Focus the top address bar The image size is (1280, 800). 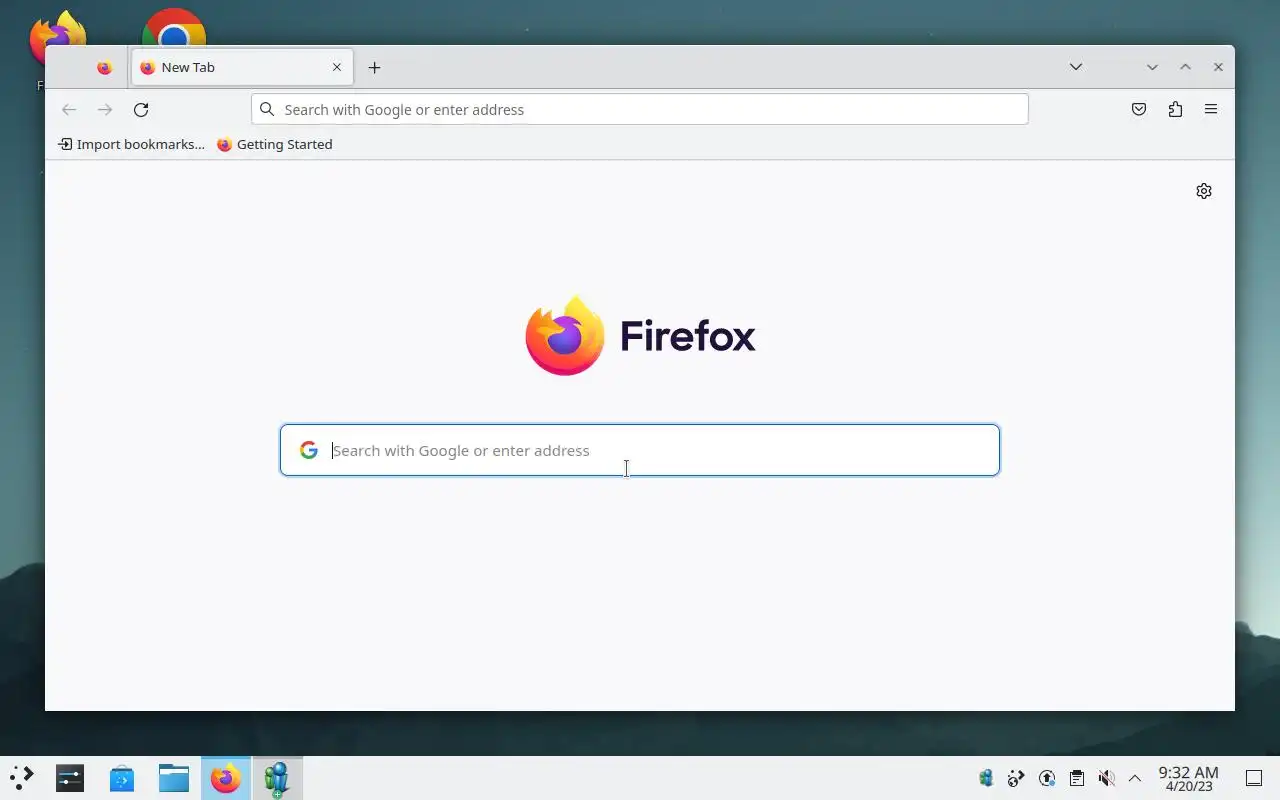(640, 109)
